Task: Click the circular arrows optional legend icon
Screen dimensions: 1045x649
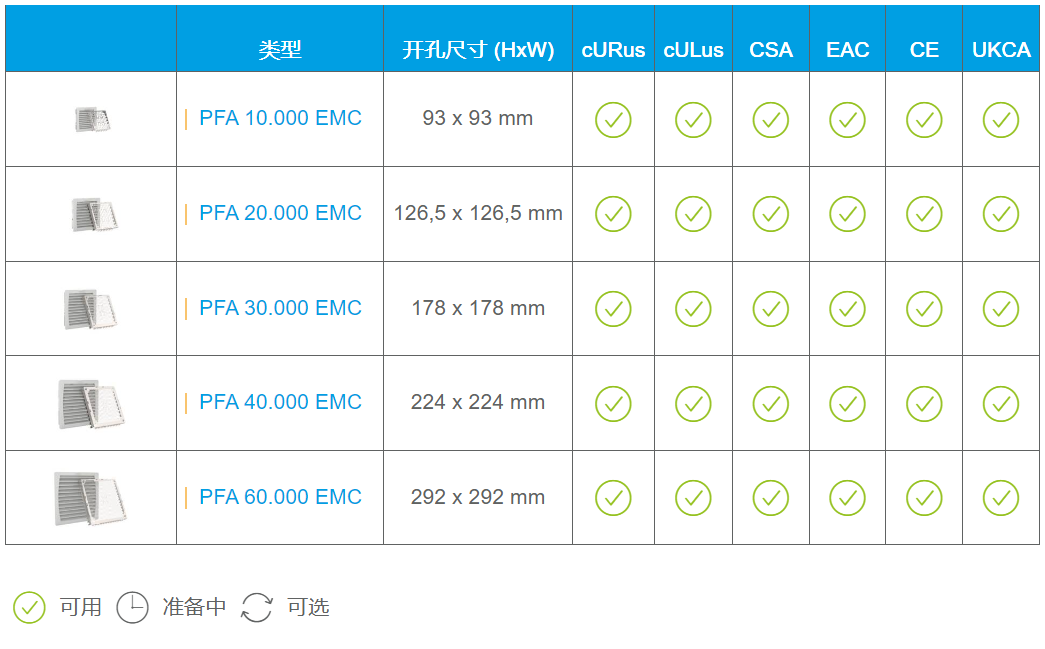Action: click(x=257, y=608)
